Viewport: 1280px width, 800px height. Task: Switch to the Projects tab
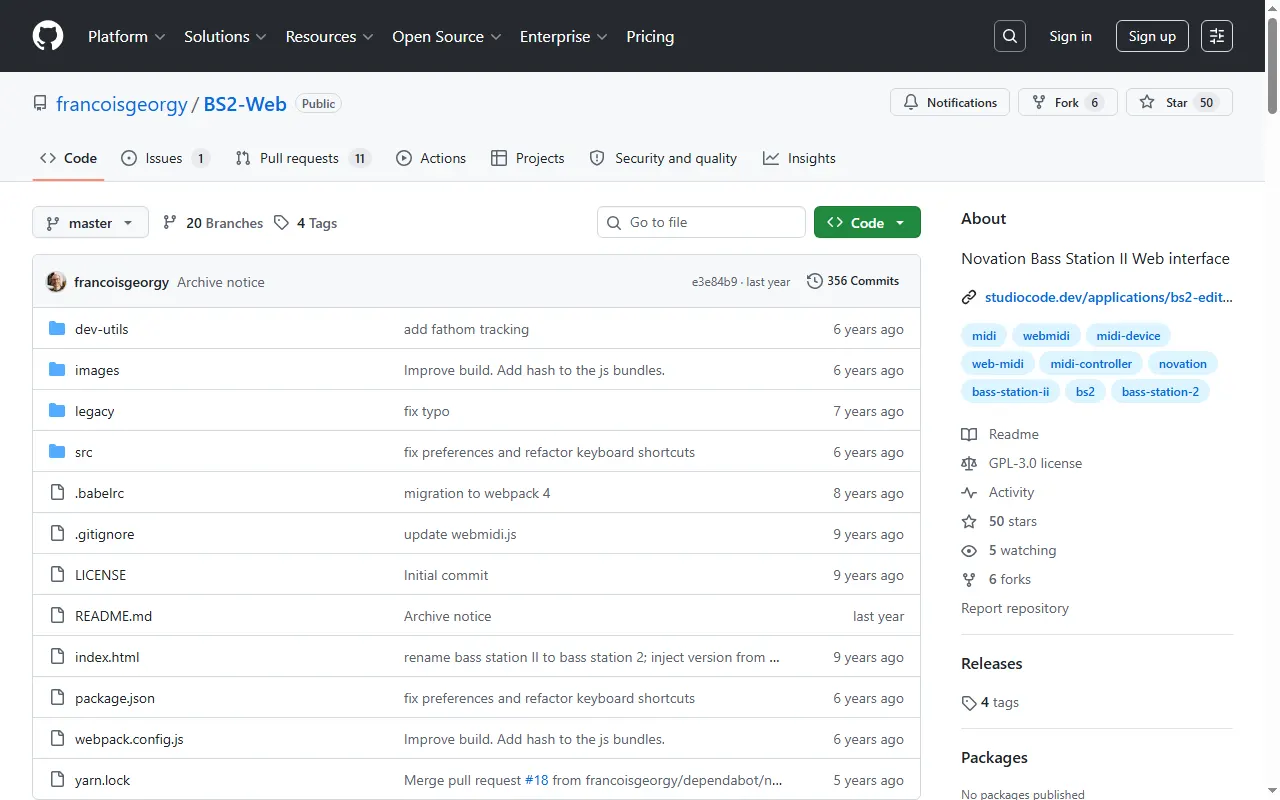(528, 158)
